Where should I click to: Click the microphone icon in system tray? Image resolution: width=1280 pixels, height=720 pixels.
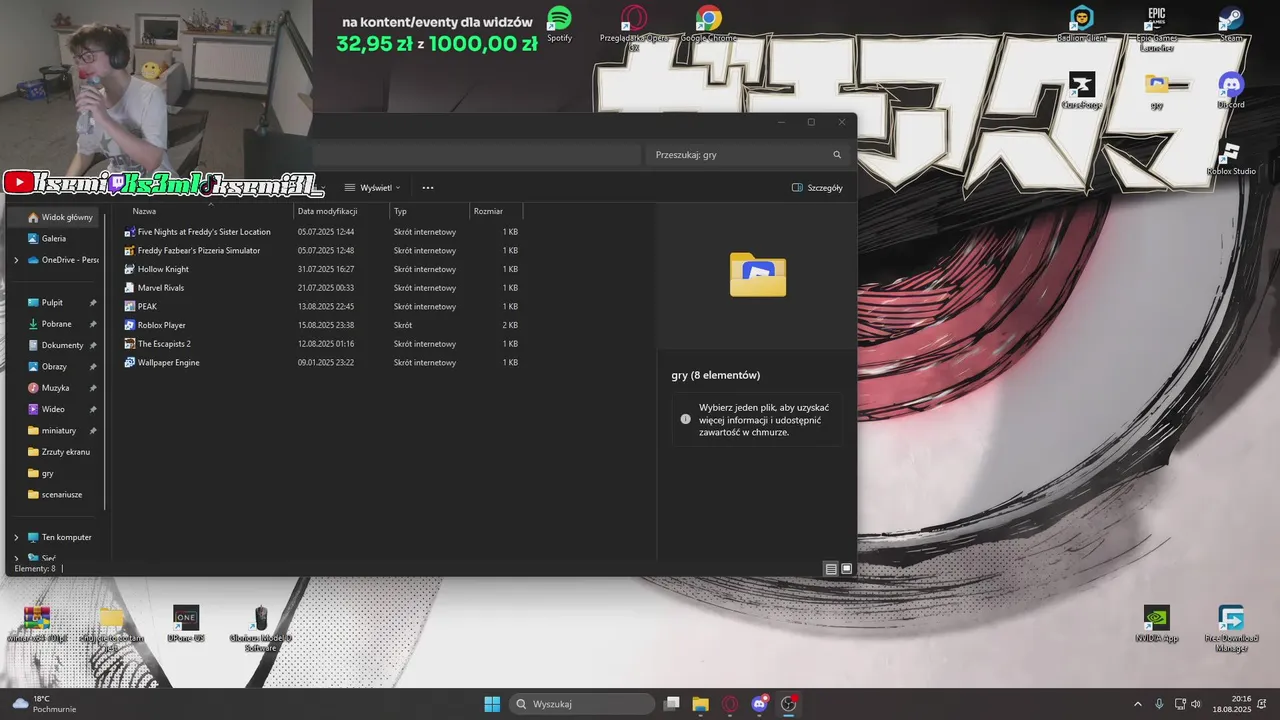1159,704
